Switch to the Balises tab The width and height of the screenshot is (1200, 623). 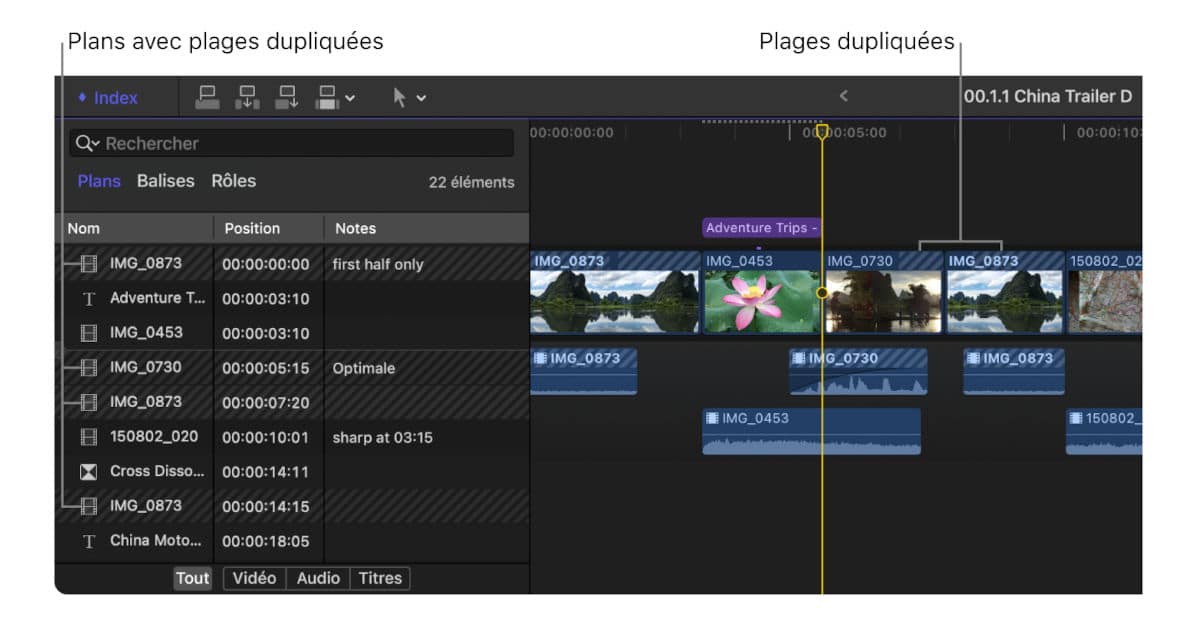point(165,181)
